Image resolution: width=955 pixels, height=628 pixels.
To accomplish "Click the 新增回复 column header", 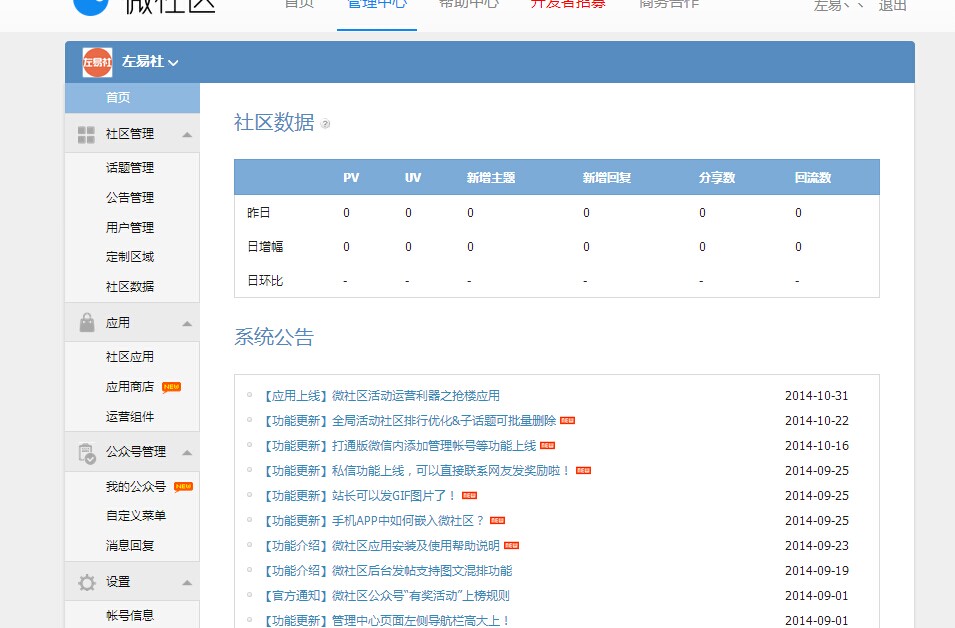I will point(607,178).
